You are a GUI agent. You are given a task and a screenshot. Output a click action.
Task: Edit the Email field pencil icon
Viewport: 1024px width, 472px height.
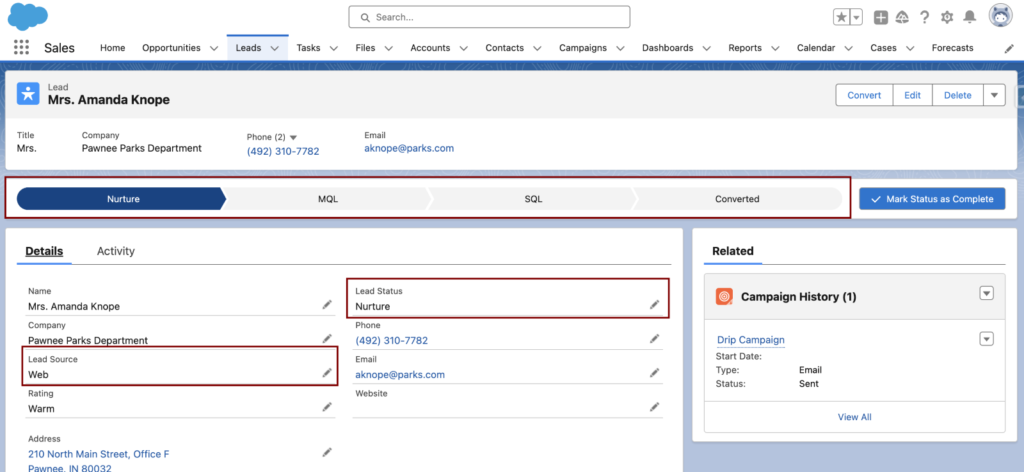(654, 373)
